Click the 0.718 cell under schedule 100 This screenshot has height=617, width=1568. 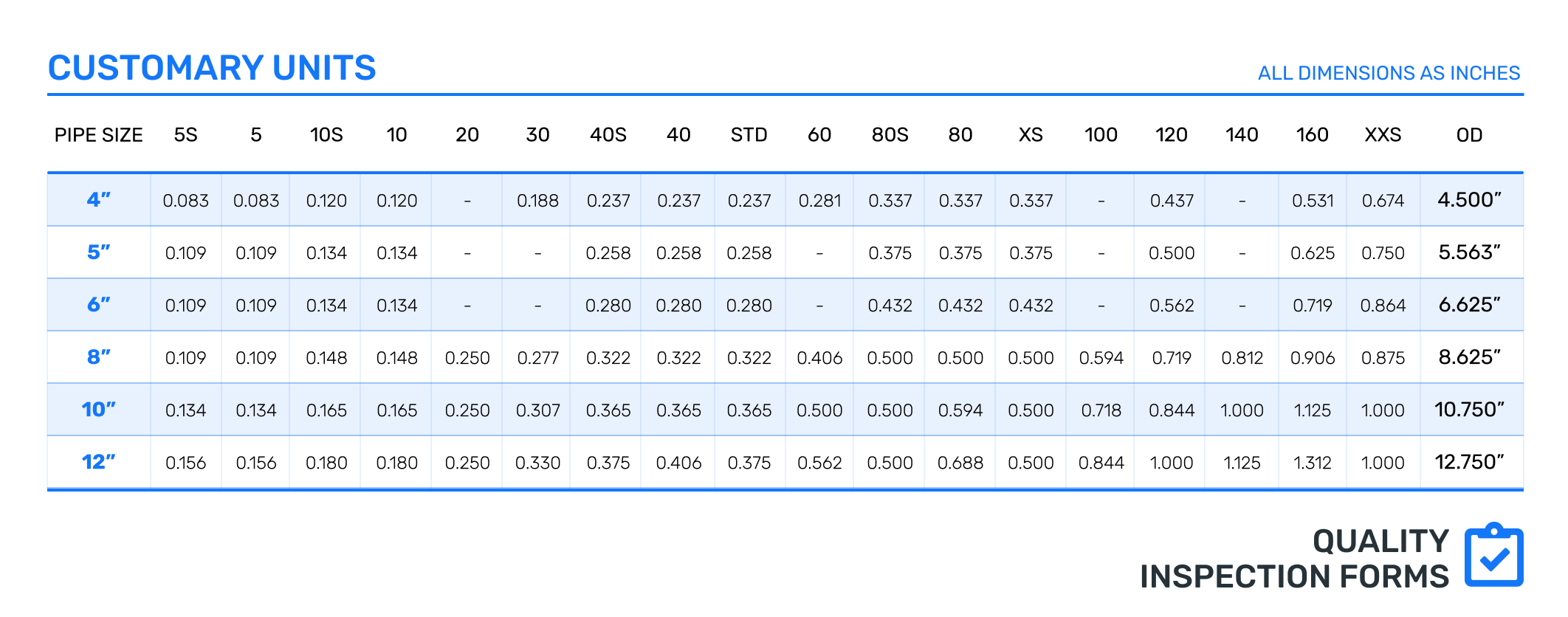point(1101,410)
